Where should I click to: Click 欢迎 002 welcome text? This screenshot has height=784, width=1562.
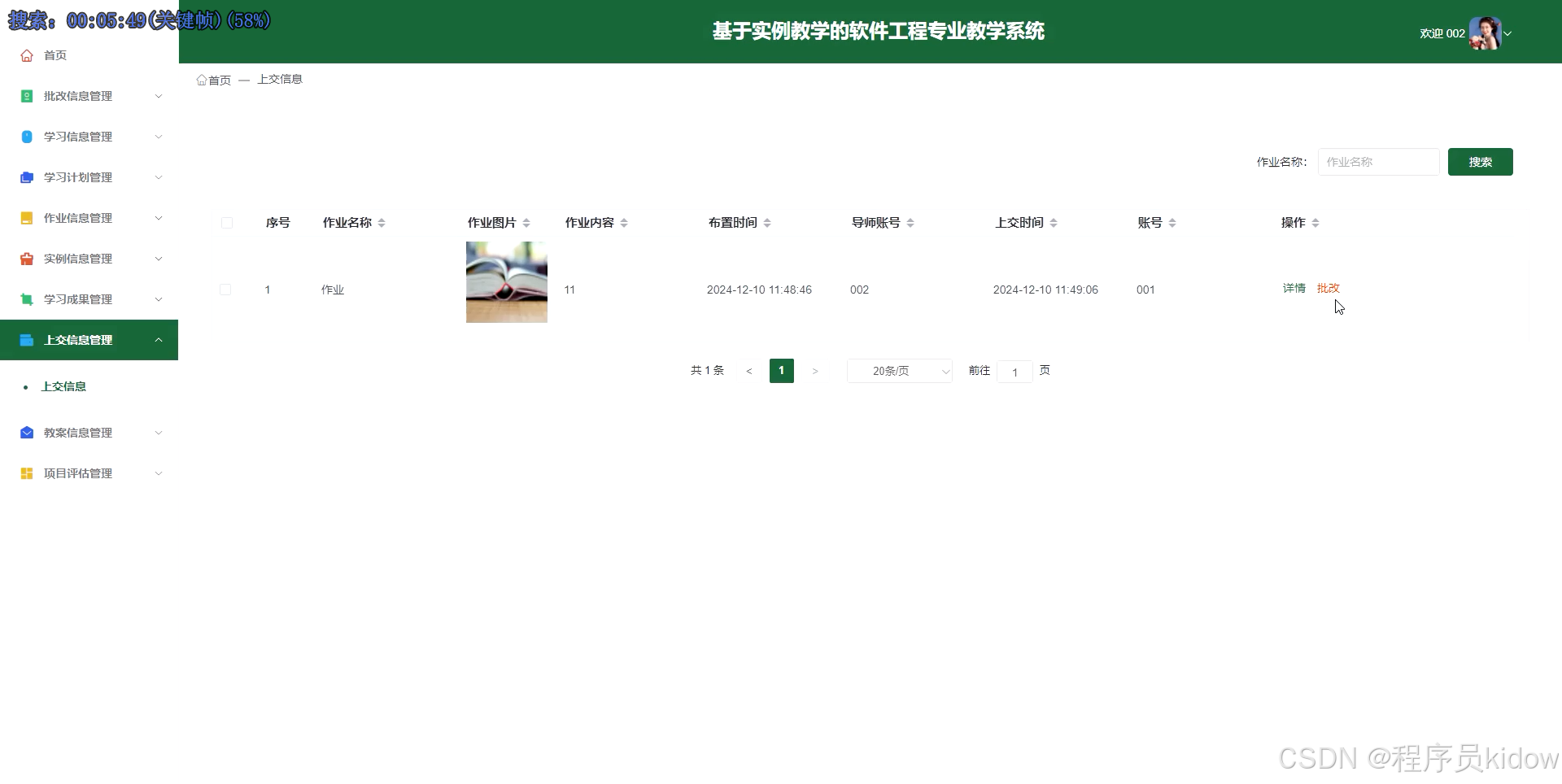1442,33
